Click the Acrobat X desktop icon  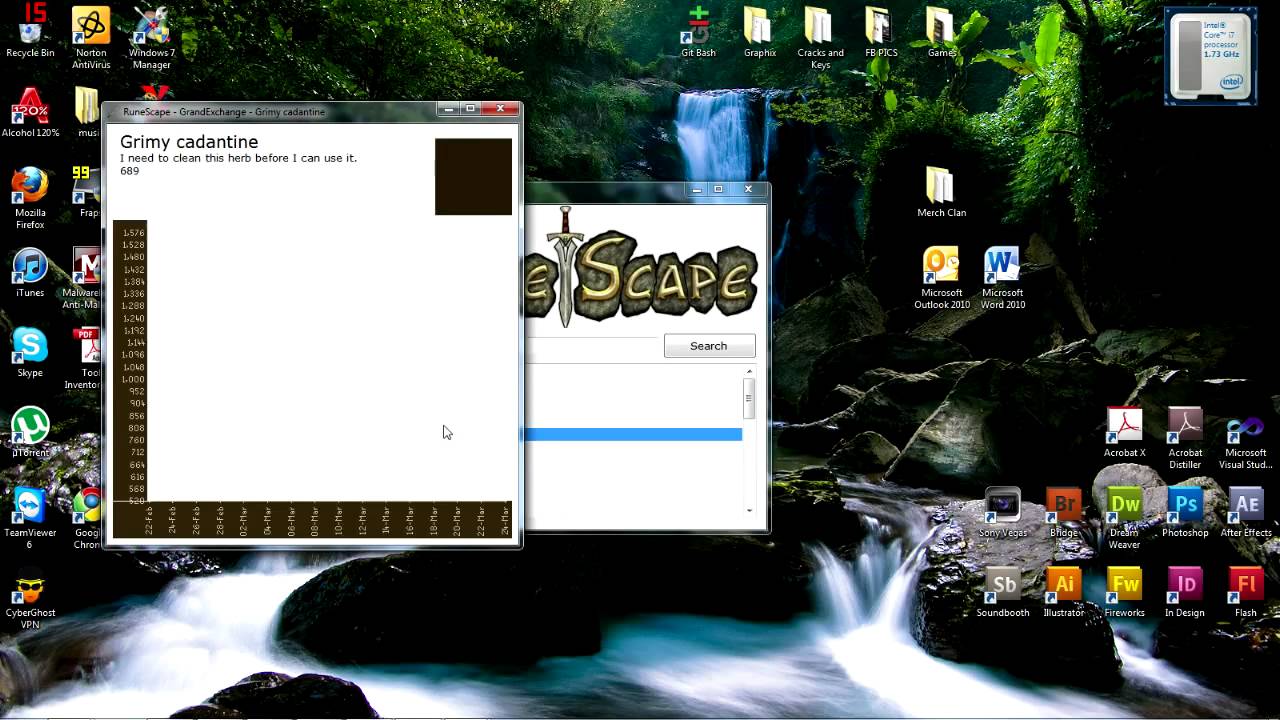pos(1124,432)
